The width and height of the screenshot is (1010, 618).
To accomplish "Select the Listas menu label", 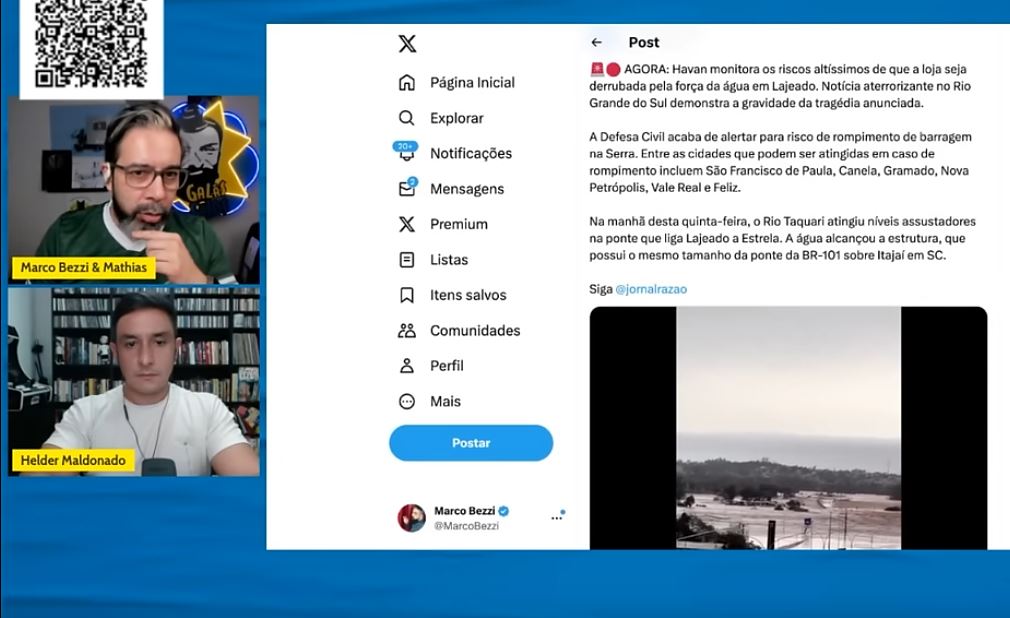I will [449, 260].
